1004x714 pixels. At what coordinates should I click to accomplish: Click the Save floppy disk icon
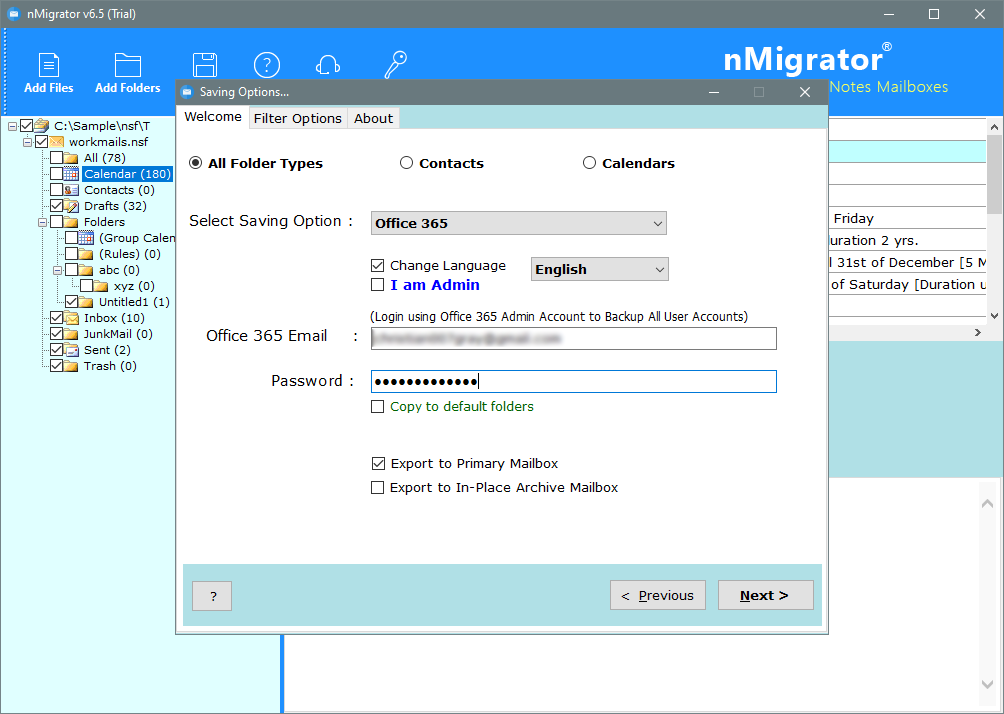[205, 65]
